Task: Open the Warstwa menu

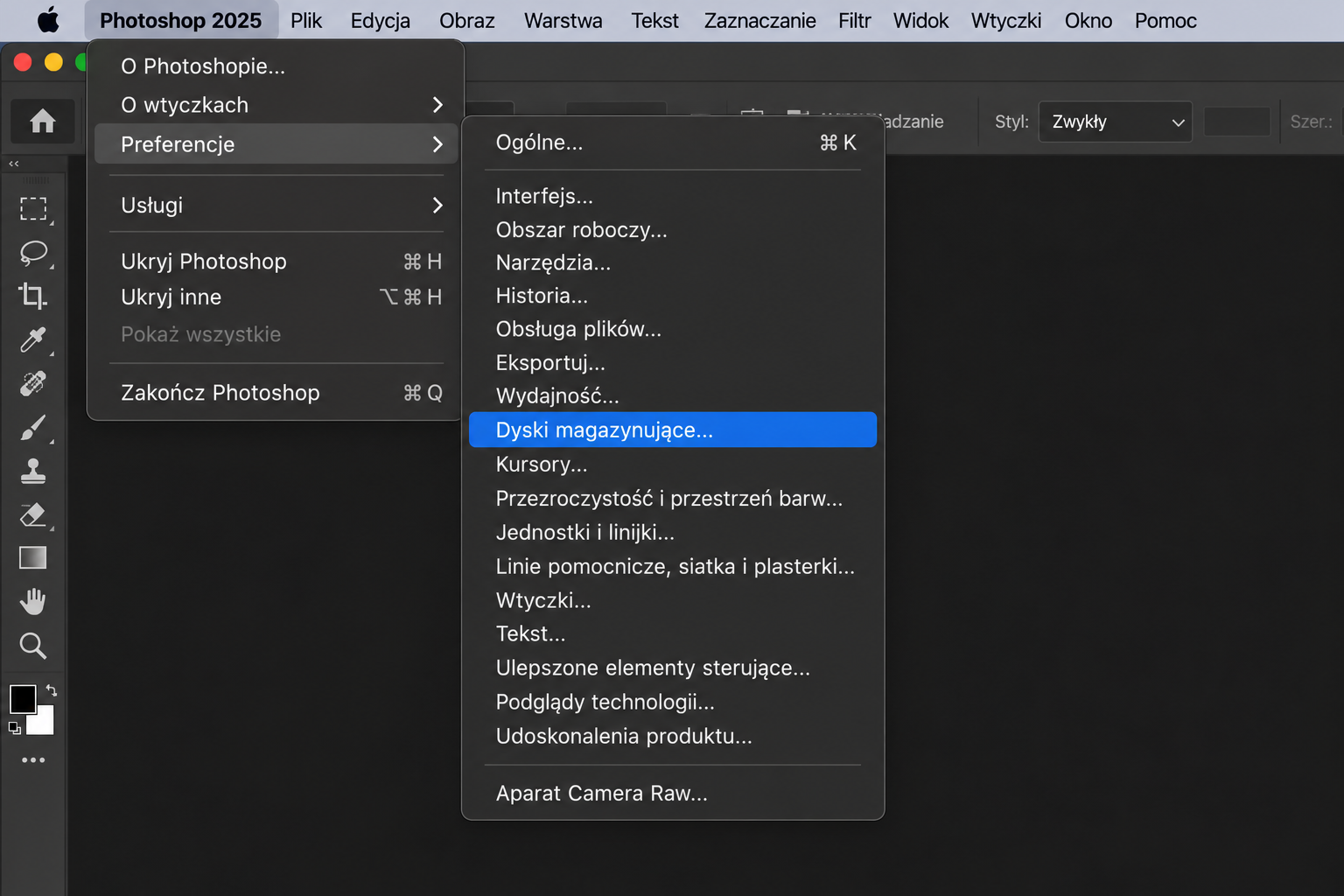Action: [563, 20]
